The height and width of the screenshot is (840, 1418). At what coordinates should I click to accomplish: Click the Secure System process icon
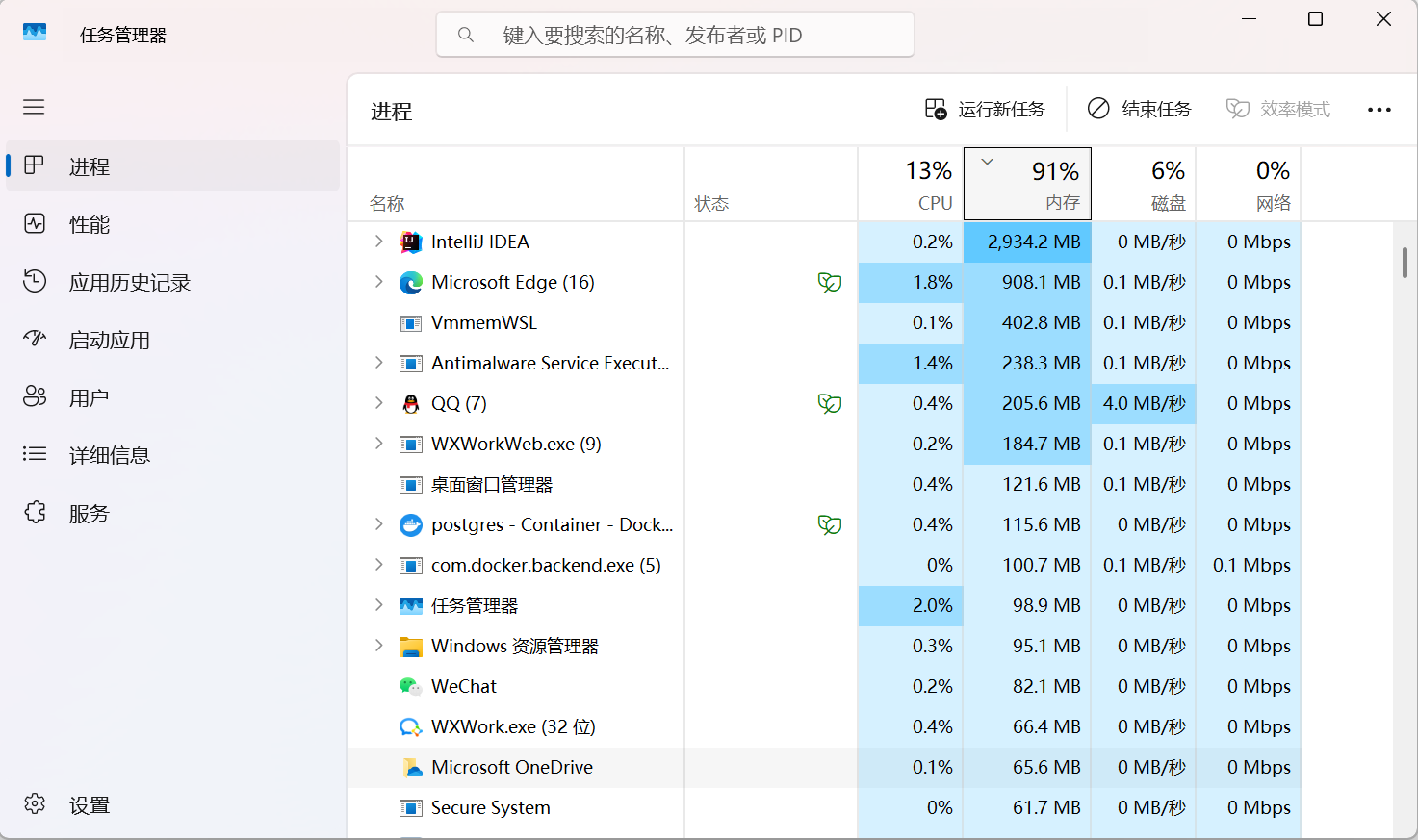pyautogui.click(x=411, y=808)
